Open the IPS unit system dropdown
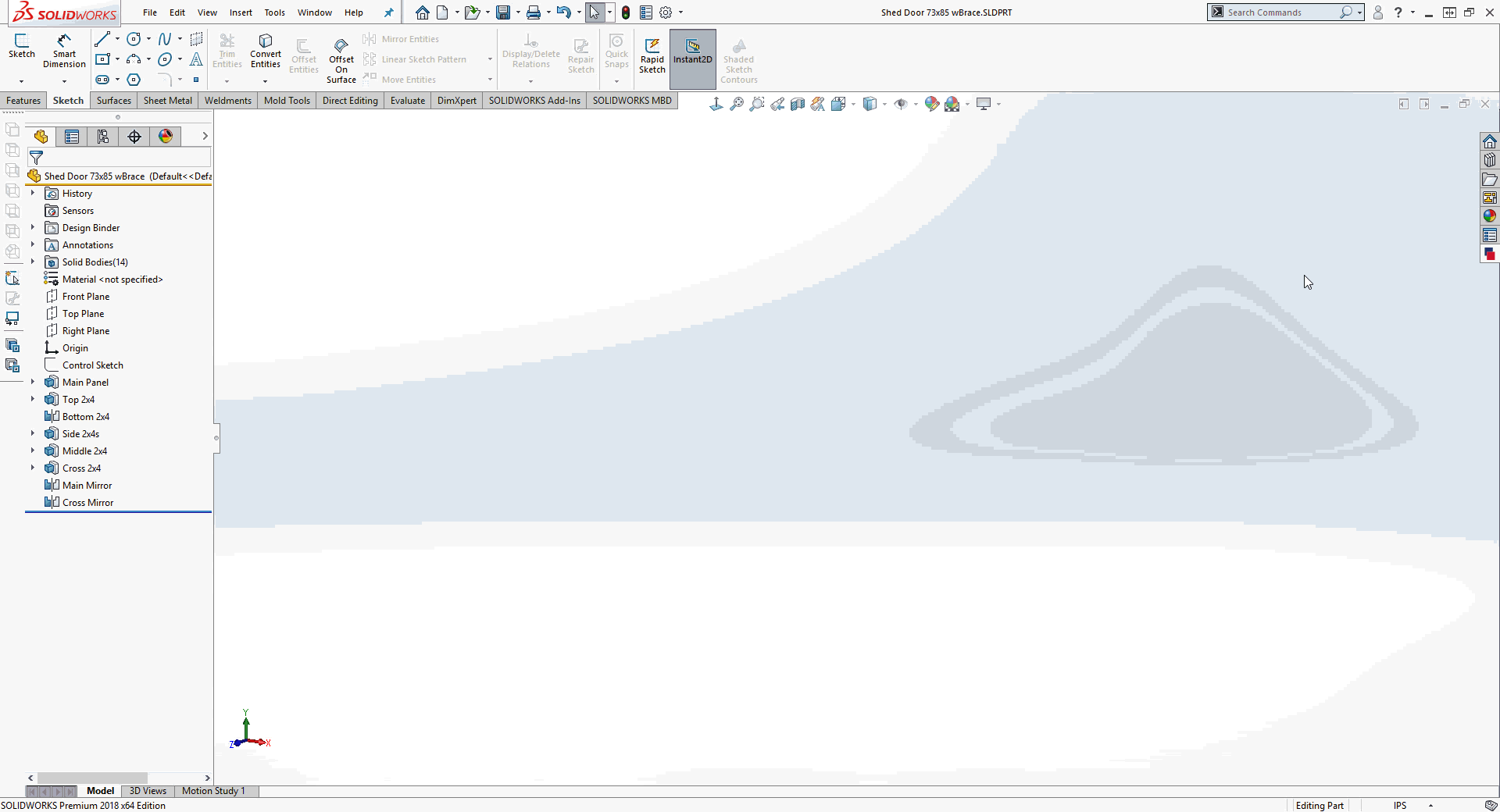Image resolution: width=1500 pixels, height=812 pixels. coord(1430,805)
